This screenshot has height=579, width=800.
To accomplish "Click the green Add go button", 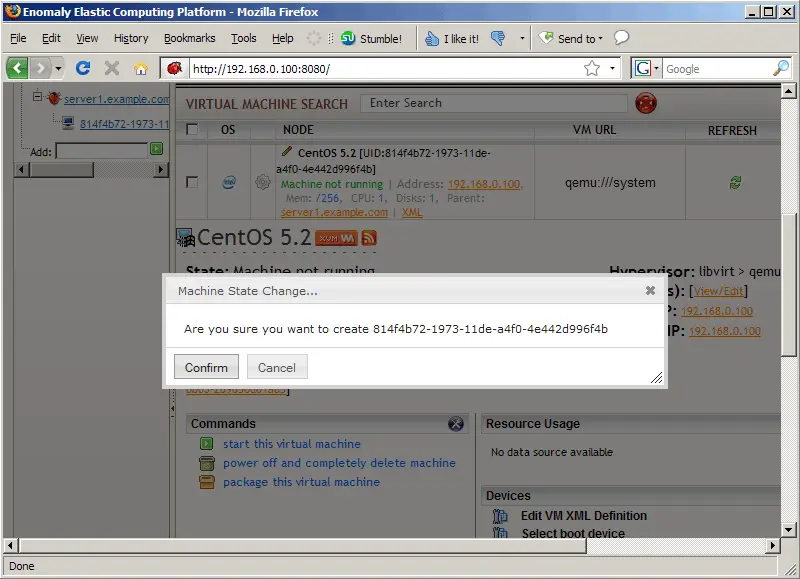I will point(157,148).
